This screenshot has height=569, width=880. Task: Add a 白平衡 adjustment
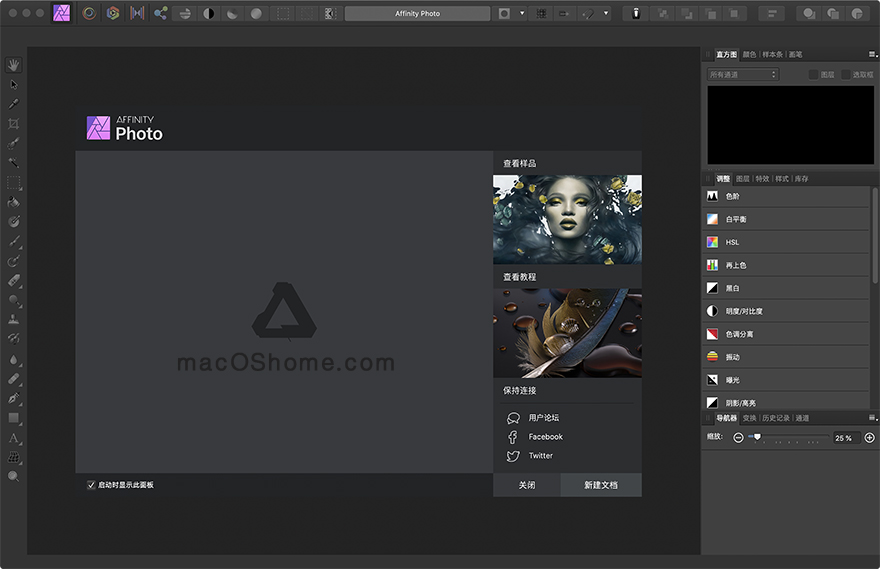pyautogui.click(x=786, y=219)
